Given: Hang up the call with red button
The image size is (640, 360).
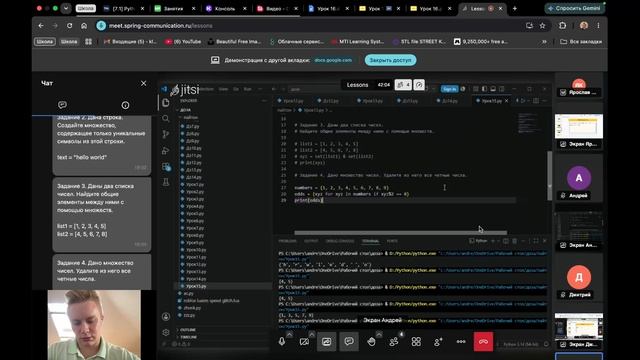Looking at the screenshot, I should pyautogui.click(x=483, y=342).
